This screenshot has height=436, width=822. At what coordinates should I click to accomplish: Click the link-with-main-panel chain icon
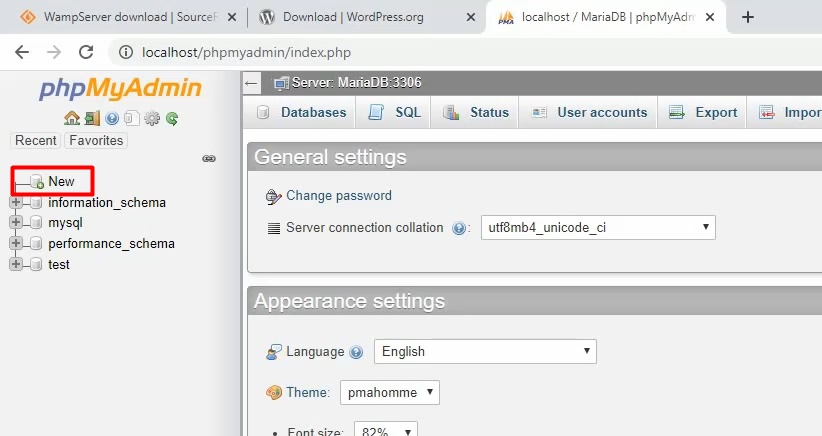209,159
